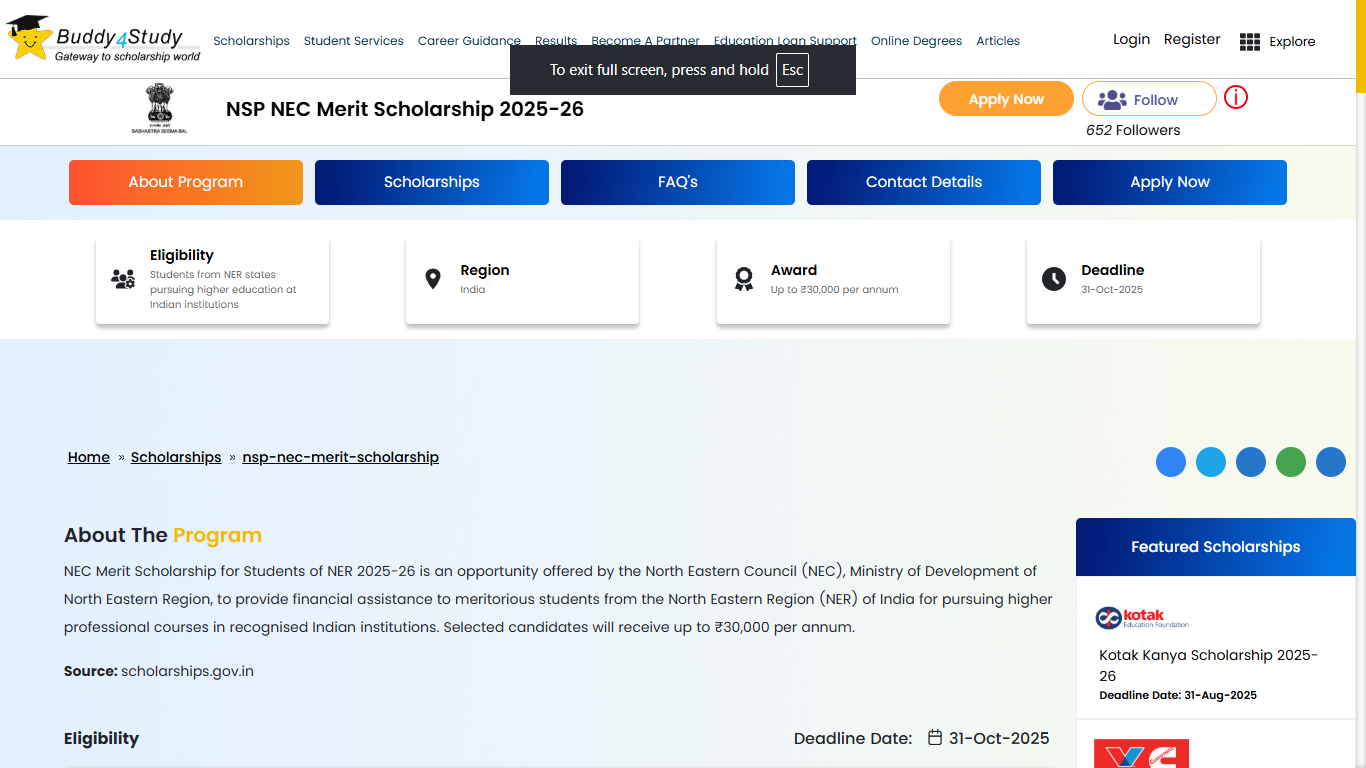Click the Region info card

click(x=522, y=280)
